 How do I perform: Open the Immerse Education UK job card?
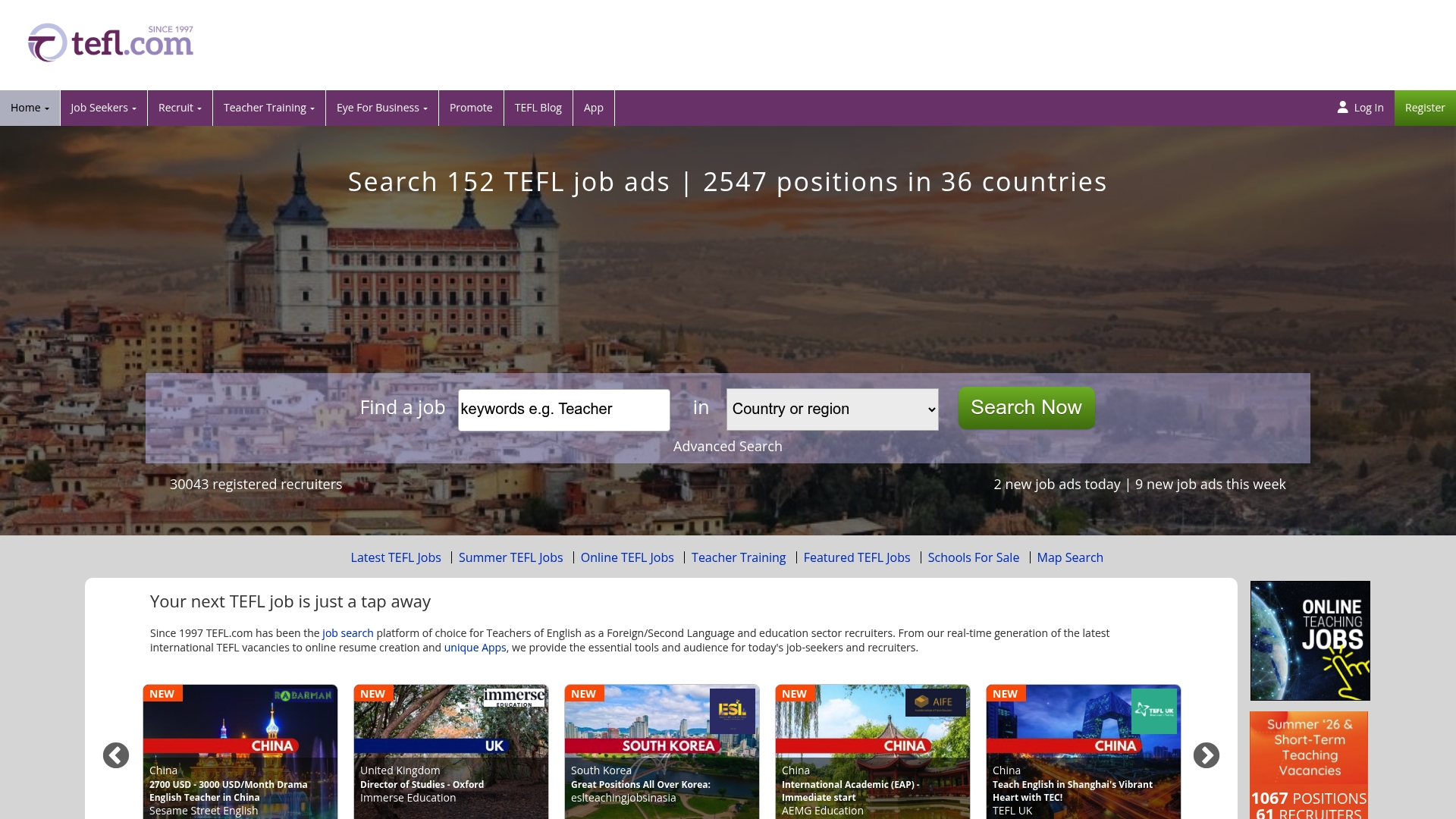click(x=451, y=752)
